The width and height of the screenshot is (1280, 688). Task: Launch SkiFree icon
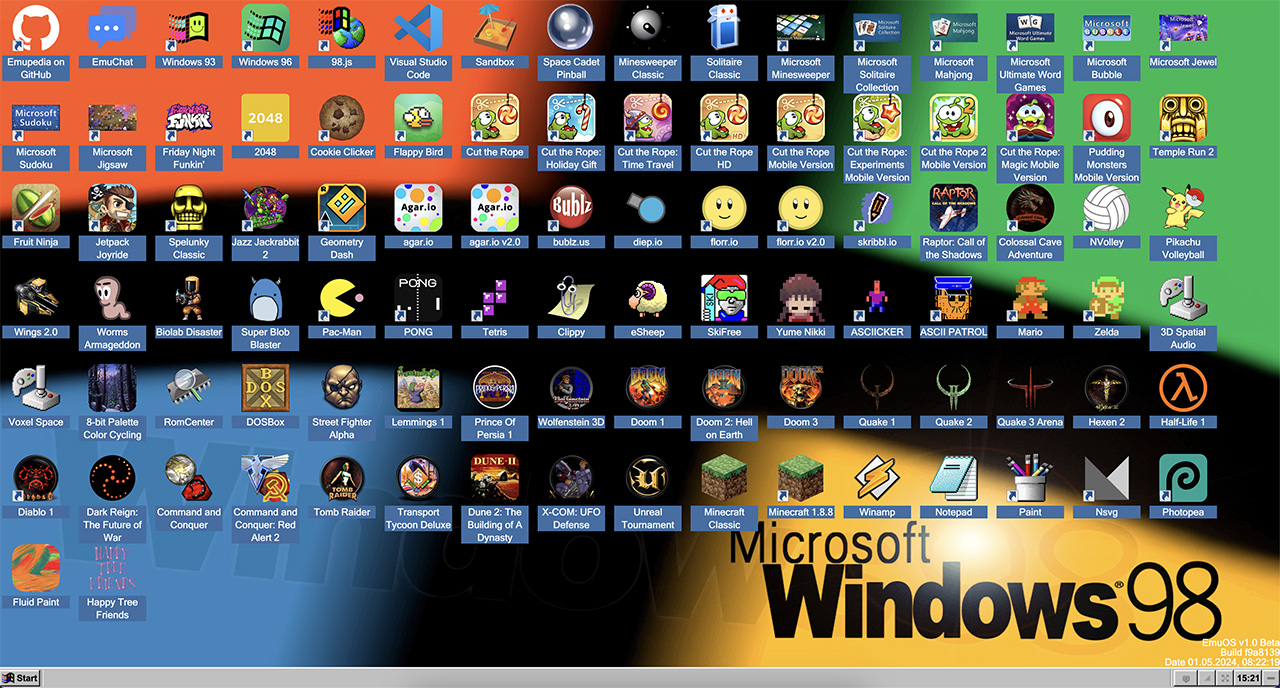click(724, 298)
